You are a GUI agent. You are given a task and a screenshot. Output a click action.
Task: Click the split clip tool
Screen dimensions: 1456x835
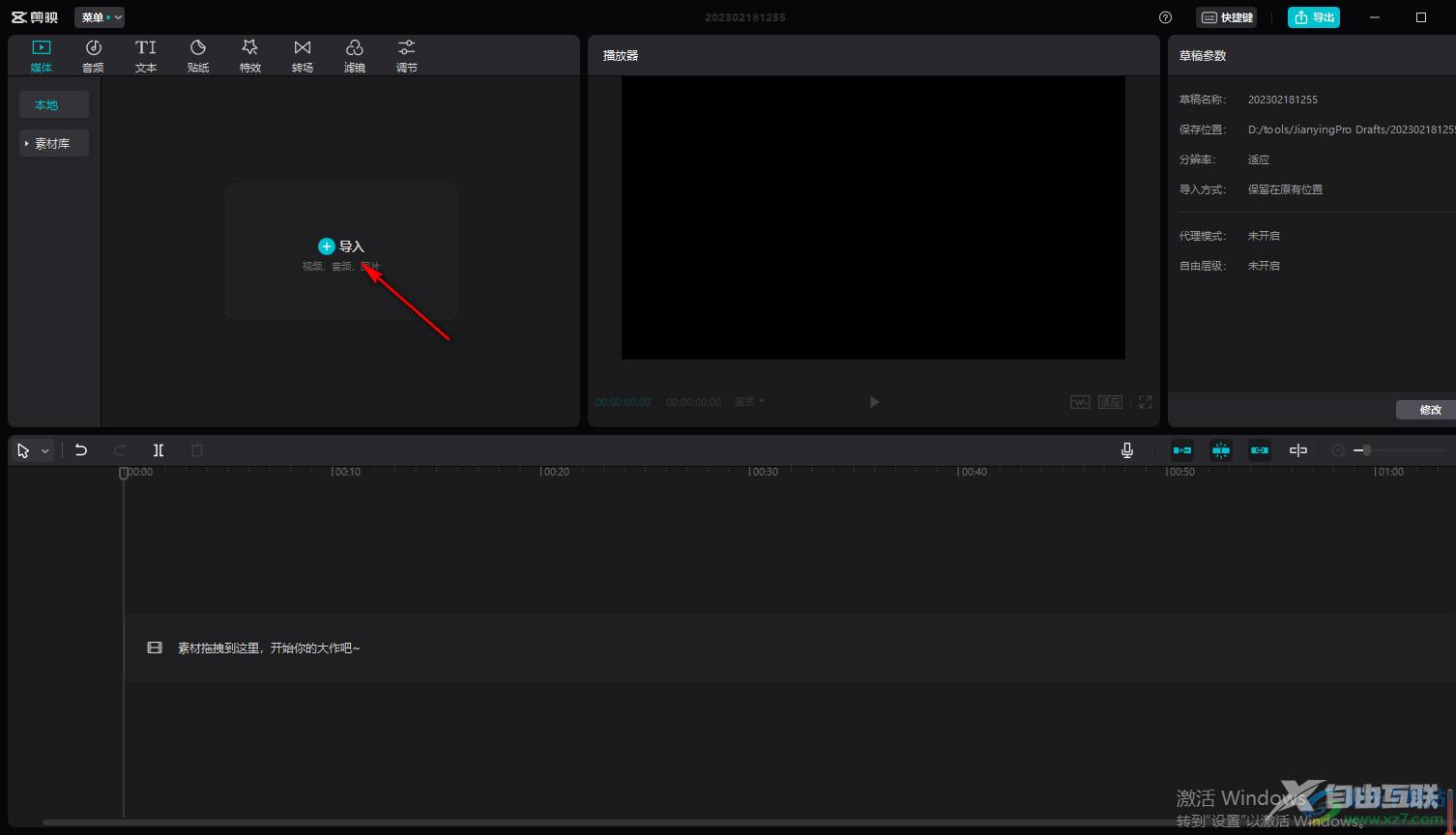click(x=159, y=450)
